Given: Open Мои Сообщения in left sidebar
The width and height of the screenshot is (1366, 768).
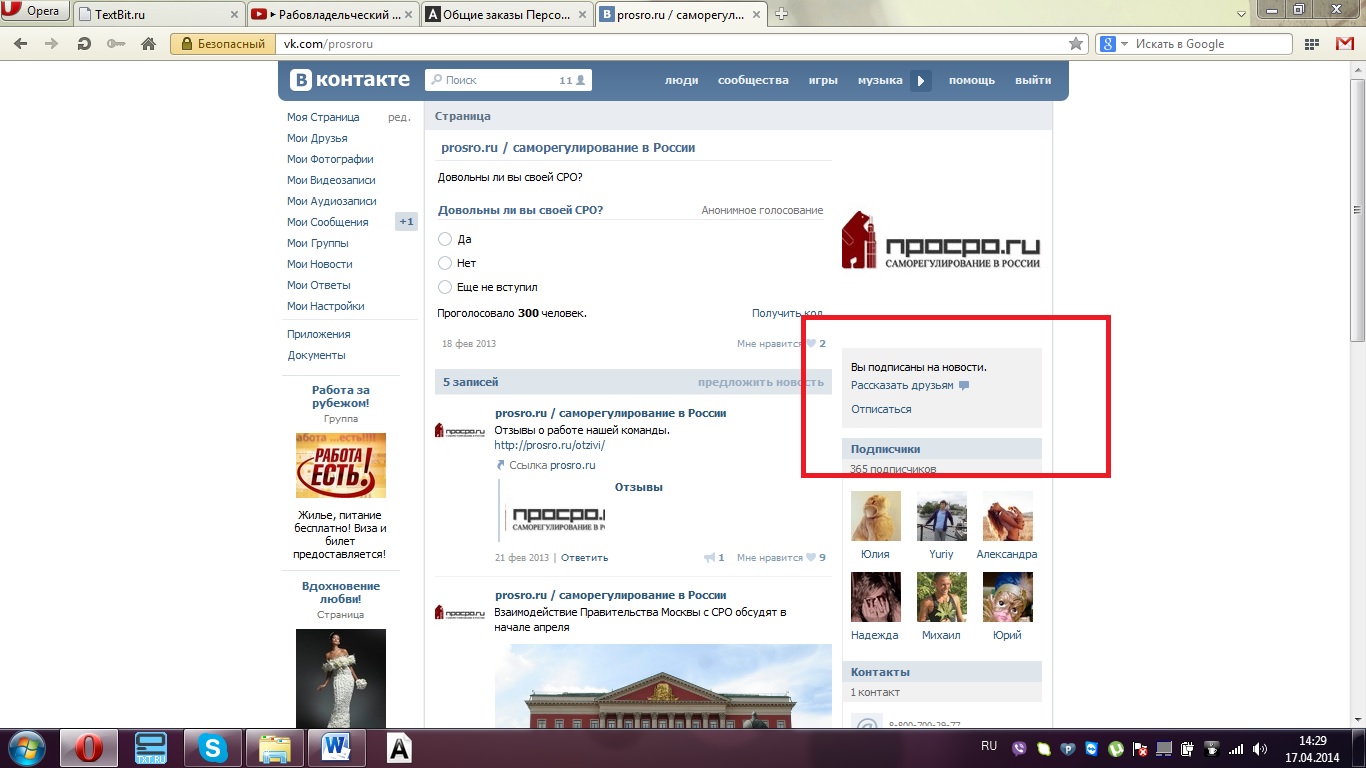Looking at the screenshot, I should 328,222.
